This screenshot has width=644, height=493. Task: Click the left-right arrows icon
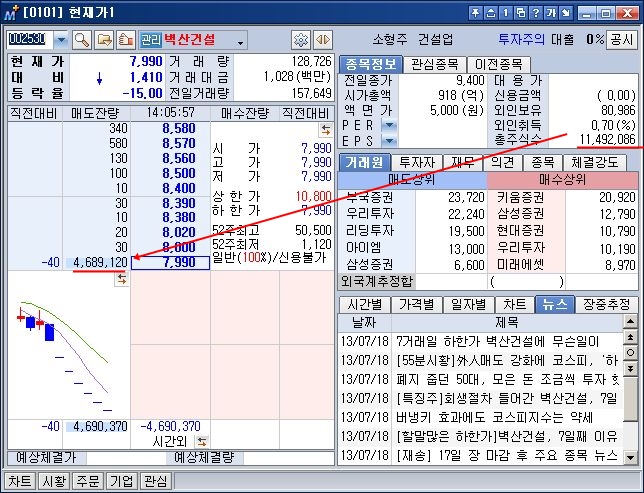pyautogui.click(x=322, y=40)
